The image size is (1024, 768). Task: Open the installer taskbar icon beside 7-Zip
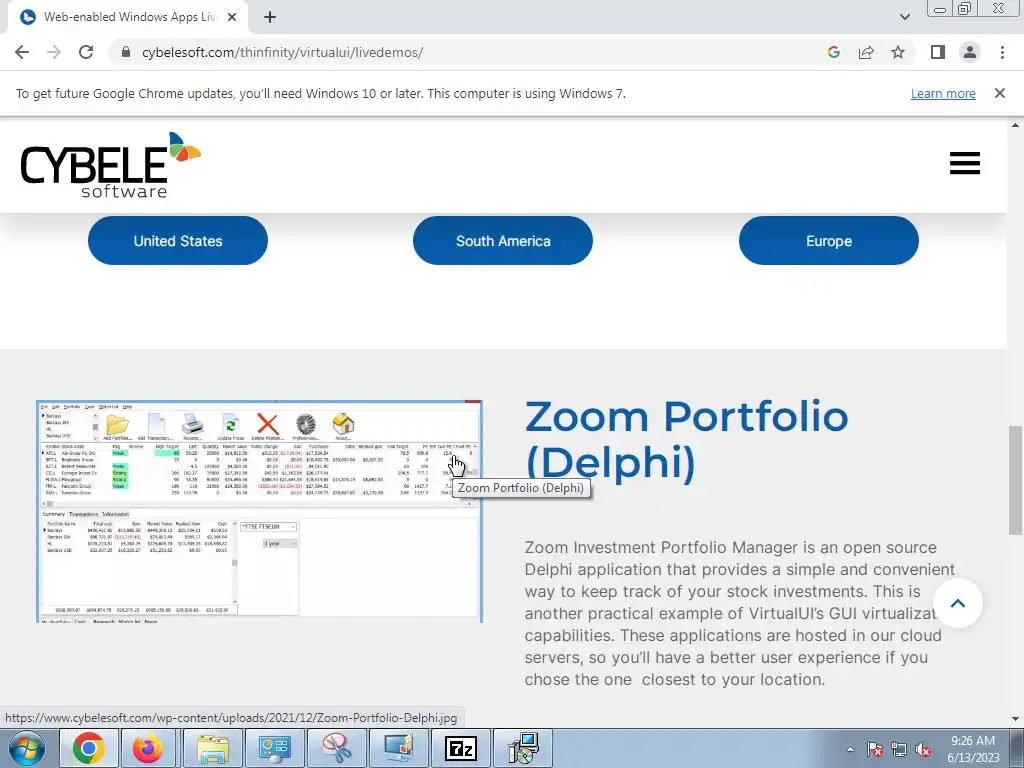523,748
